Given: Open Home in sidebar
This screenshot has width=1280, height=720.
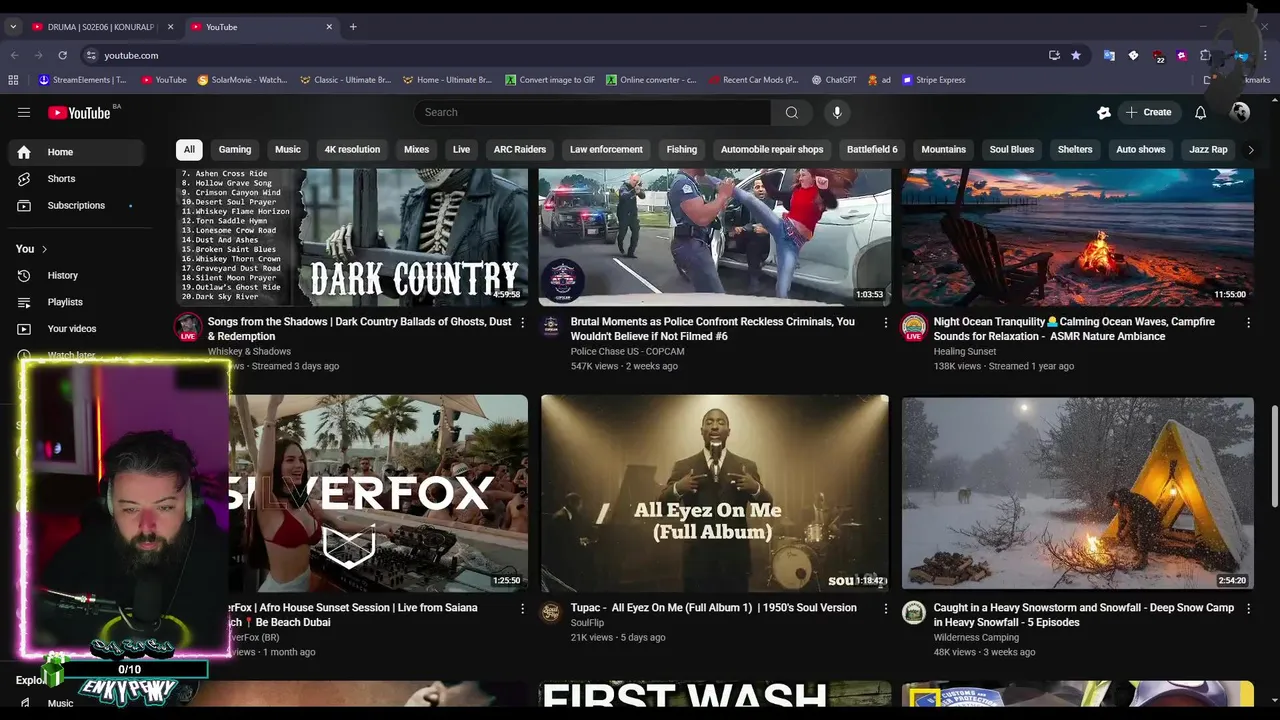Looking at the screenshot, I should 76,152.
